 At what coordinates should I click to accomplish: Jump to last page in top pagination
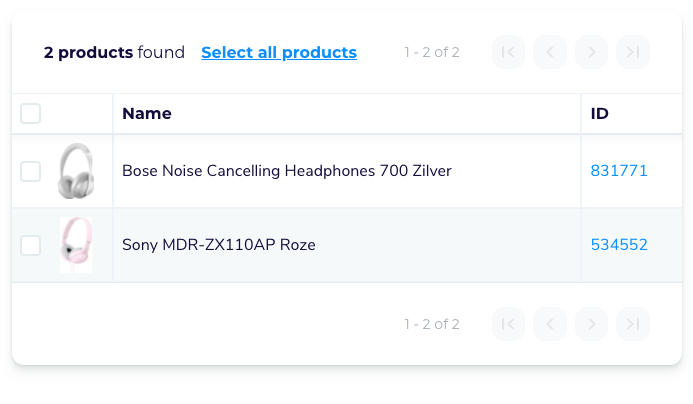633,52
